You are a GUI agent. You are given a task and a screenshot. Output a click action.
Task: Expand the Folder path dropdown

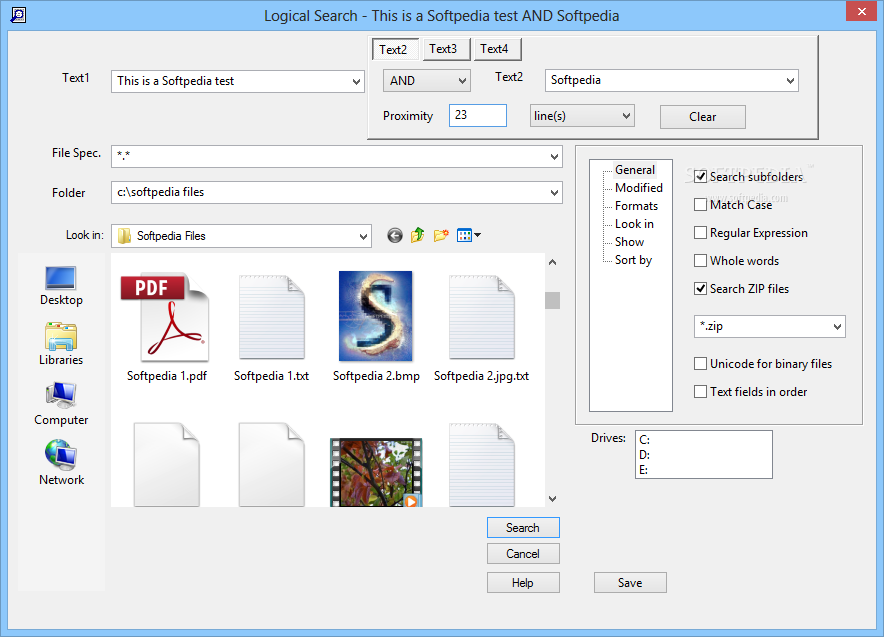554,193
